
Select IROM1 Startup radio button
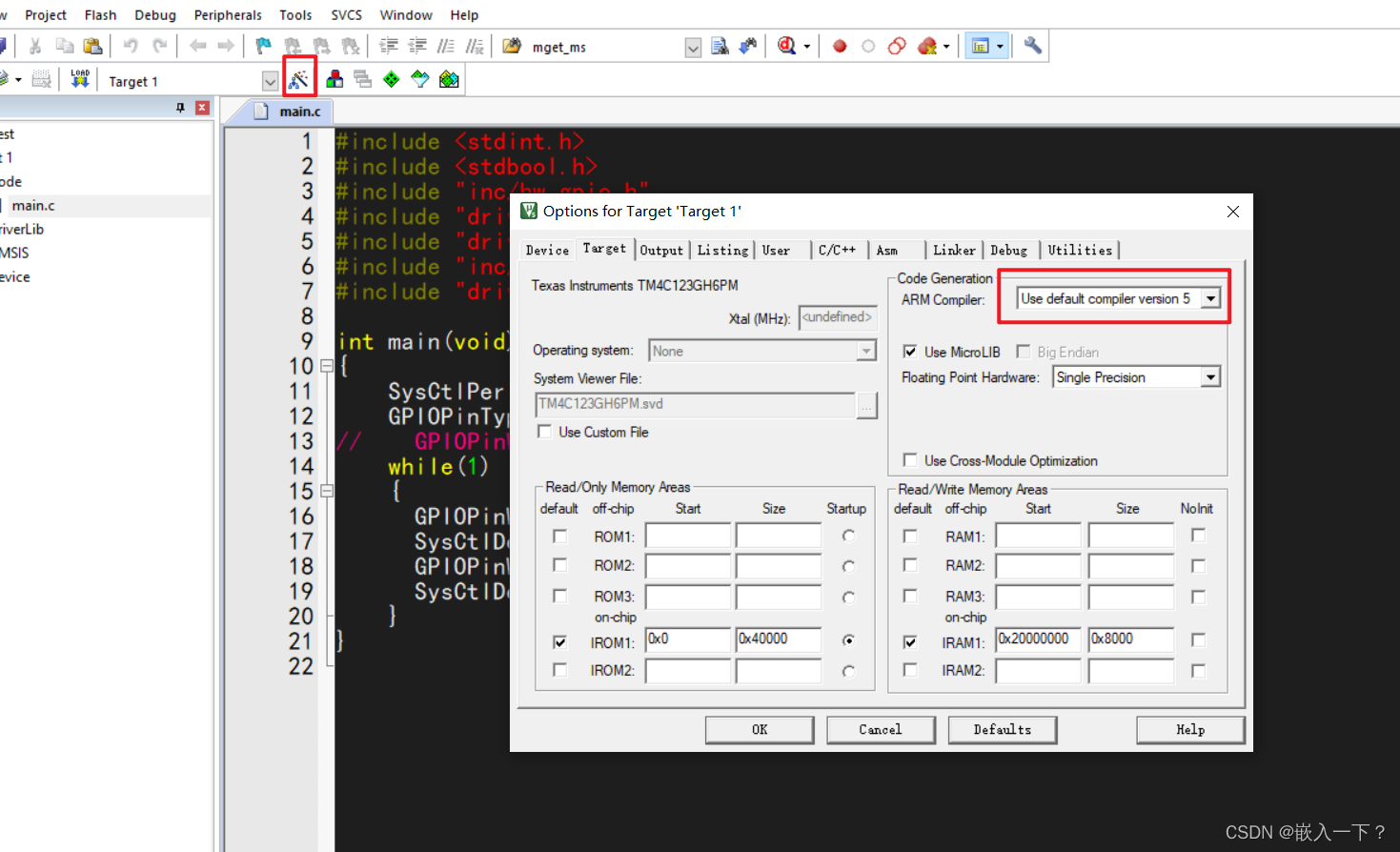click(x=848, y=640)
